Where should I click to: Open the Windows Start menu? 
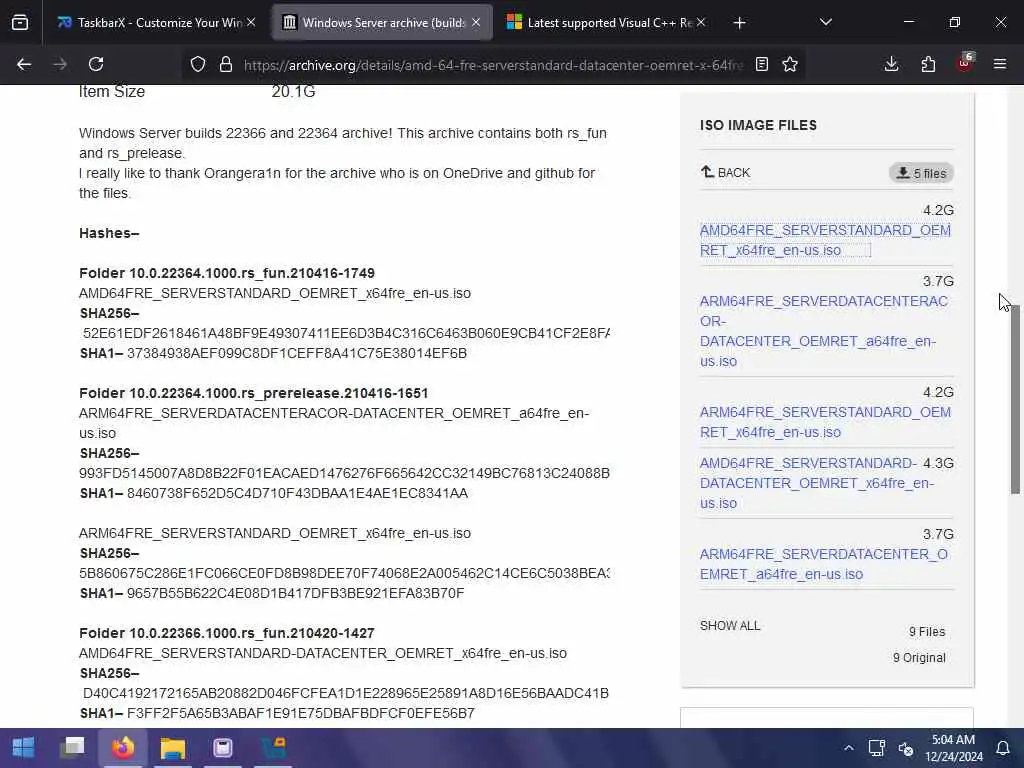24,748
